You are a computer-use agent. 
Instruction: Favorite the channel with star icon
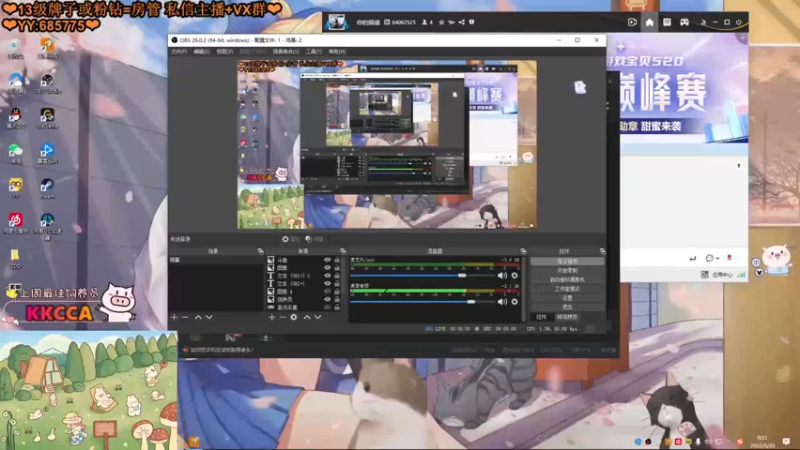click(442, 22)
